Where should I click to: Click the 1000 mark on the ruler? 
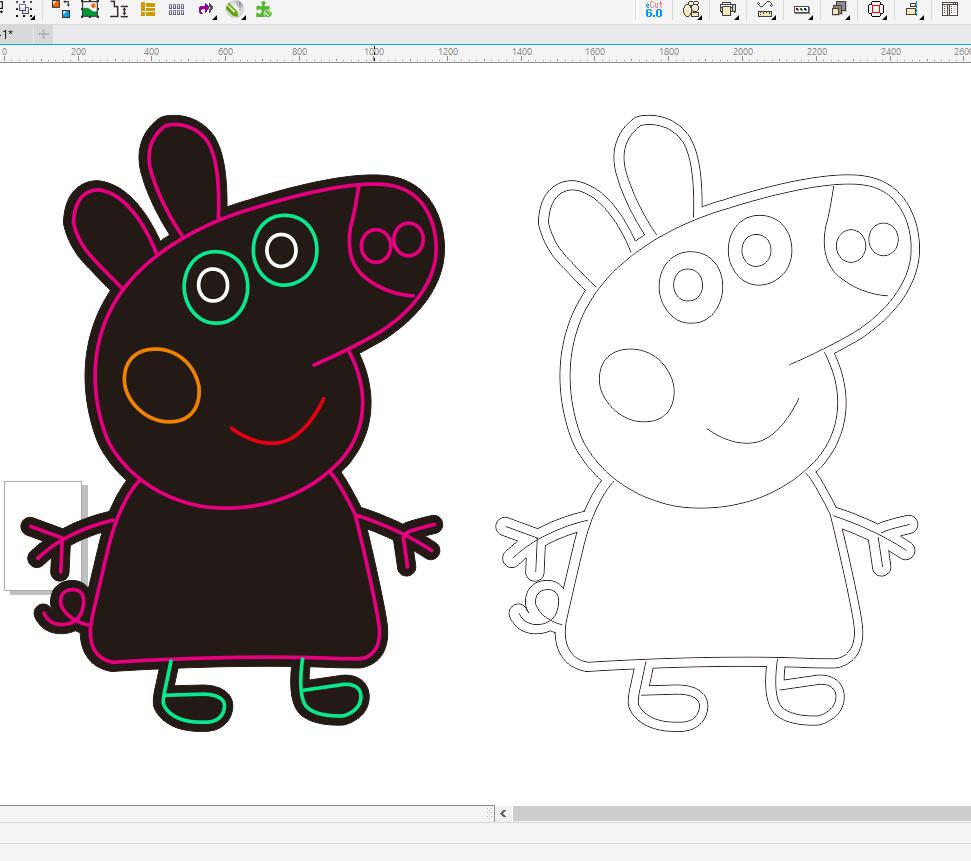(374, 52)
